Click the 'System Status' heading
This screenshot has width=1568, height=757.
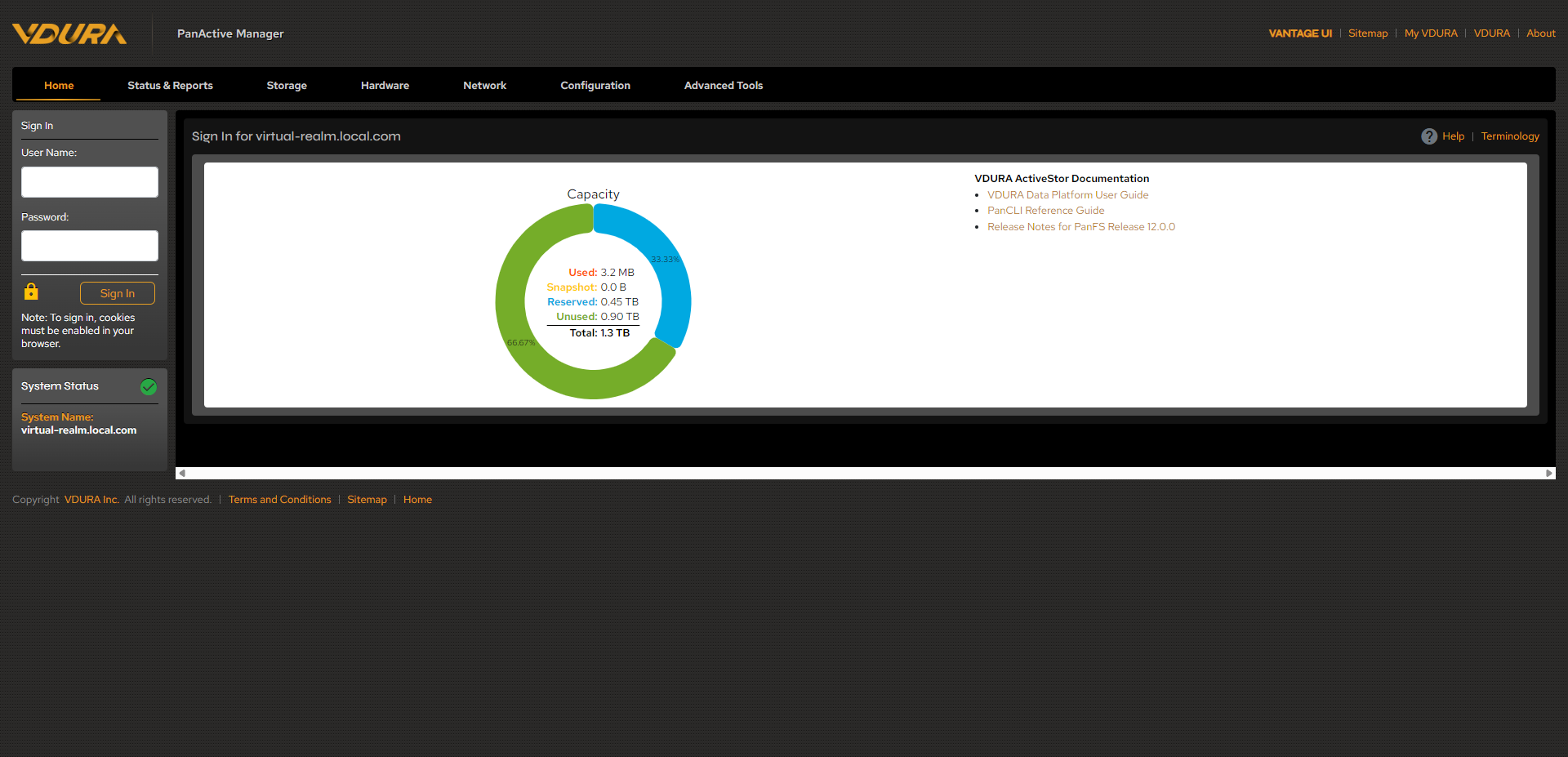tap(60, 386)
